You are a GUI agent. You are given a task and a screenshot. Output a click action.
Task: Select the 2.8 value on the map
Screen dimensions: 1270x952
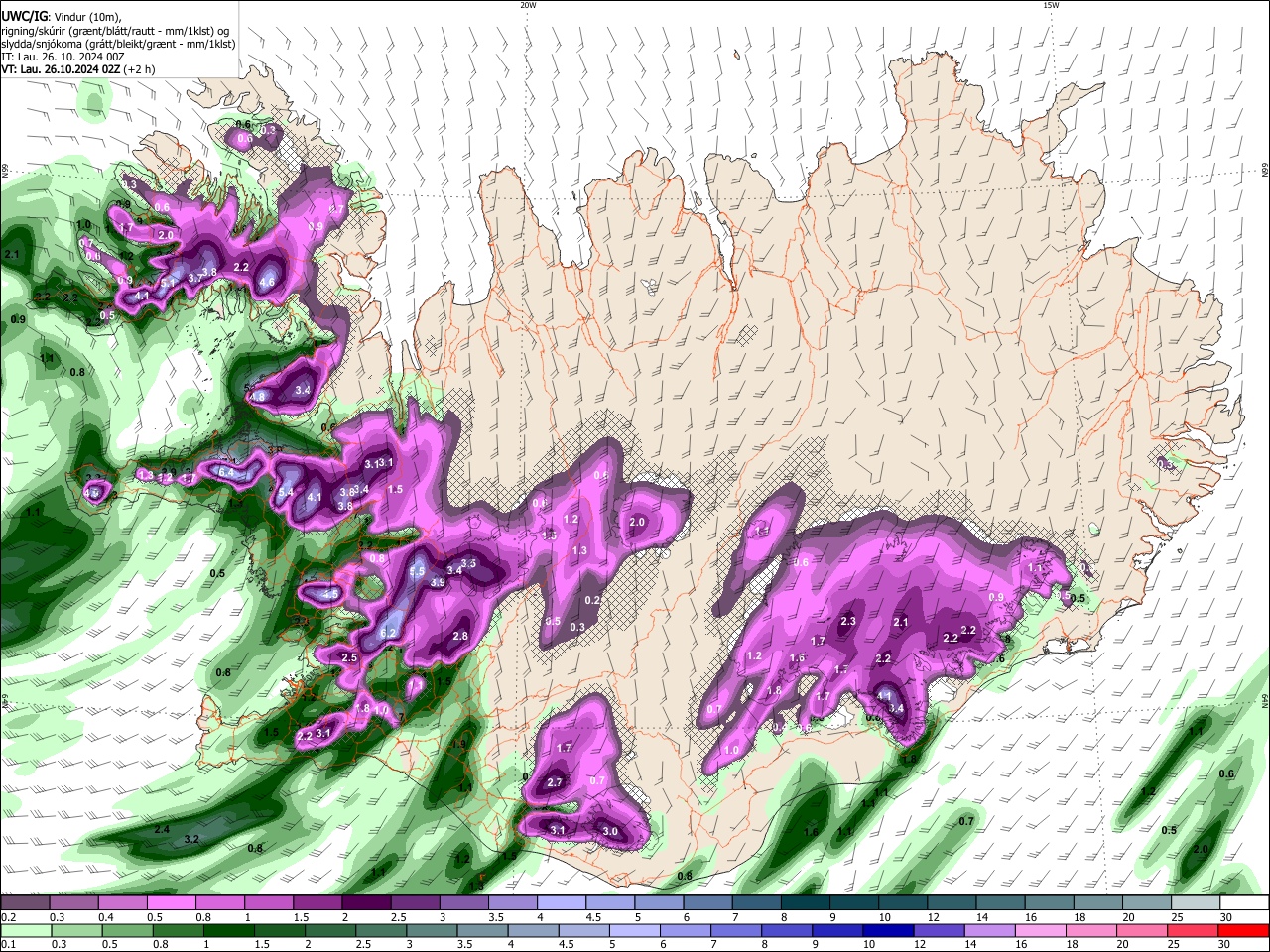click(460, 636)
